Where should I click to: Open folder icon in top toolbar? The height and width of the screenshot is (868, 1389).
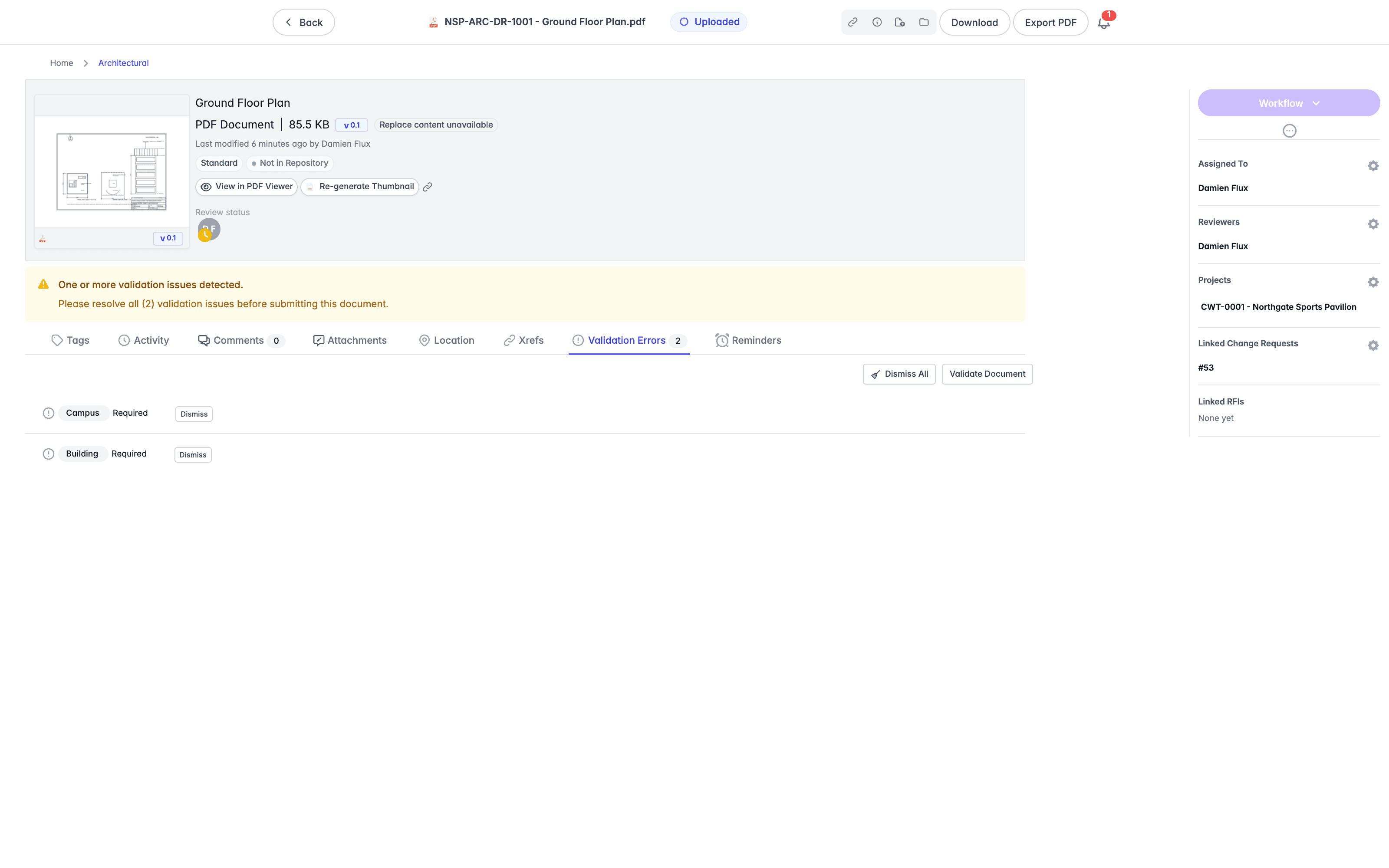(924, 23)
